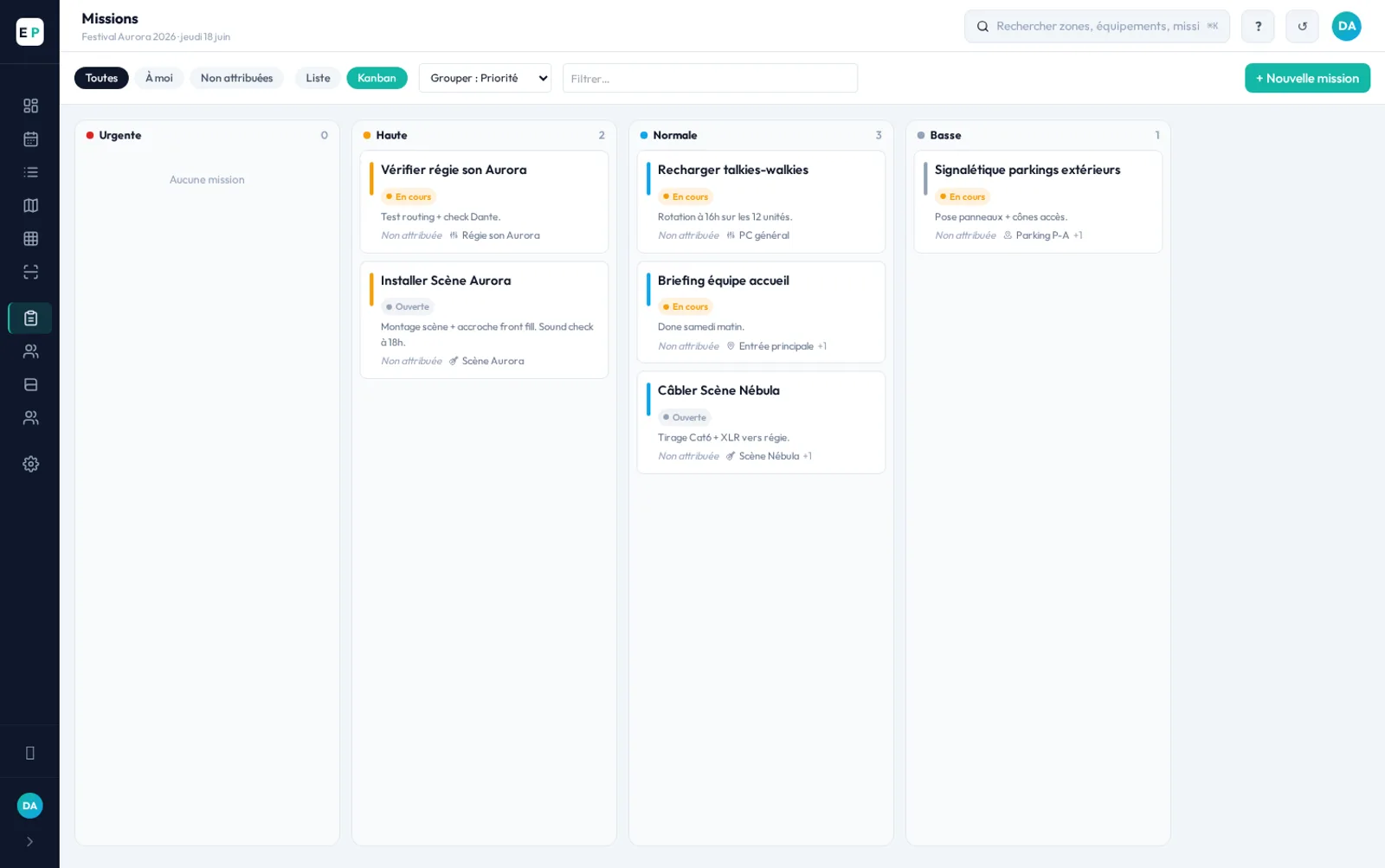Click the refresh arrow button
This screenshot has height=868, width=1385.
(1302, 26)
